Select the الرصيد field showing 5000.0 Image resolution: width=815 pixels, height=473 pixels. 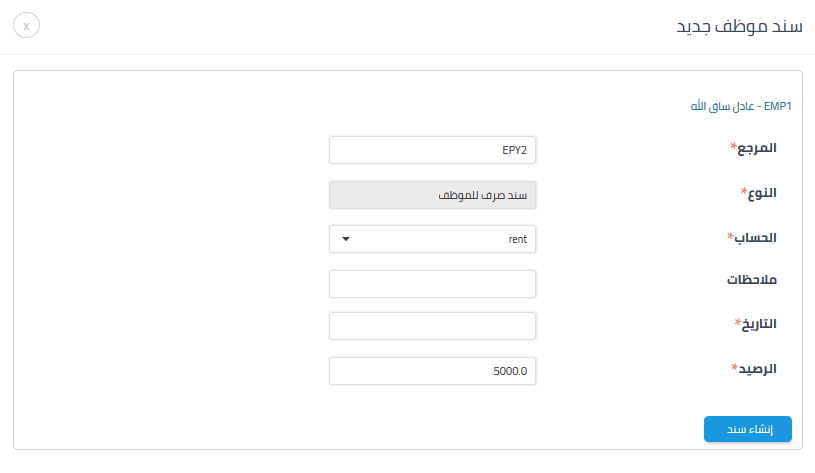[x=432, y=371]
